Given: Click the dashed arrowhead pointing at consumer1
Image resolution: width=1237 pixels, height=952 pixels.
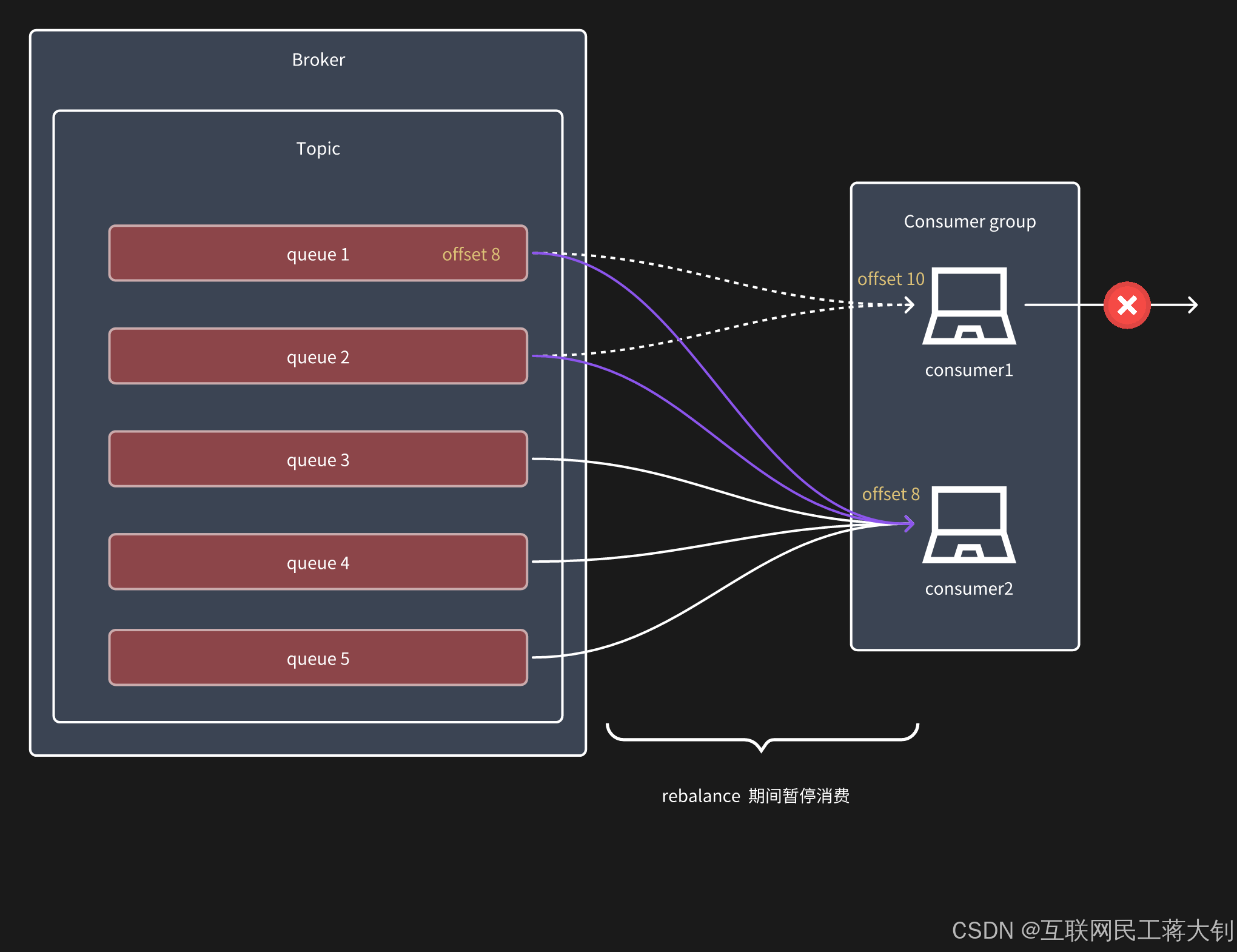Looking at the screenshot, I should click(x=909, y=304).
